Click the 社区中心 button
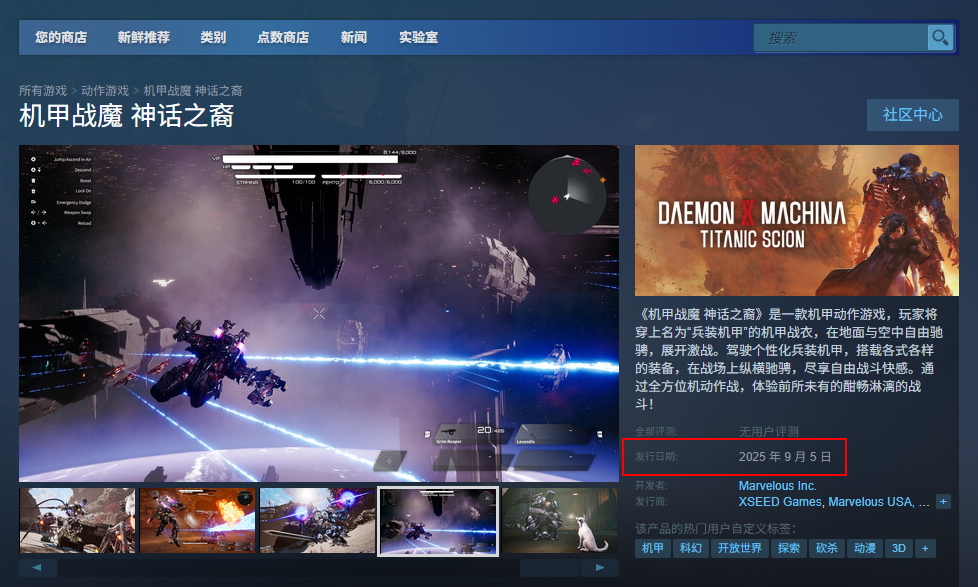This screenshot has height=587, width=978. (x=912, y=115)
